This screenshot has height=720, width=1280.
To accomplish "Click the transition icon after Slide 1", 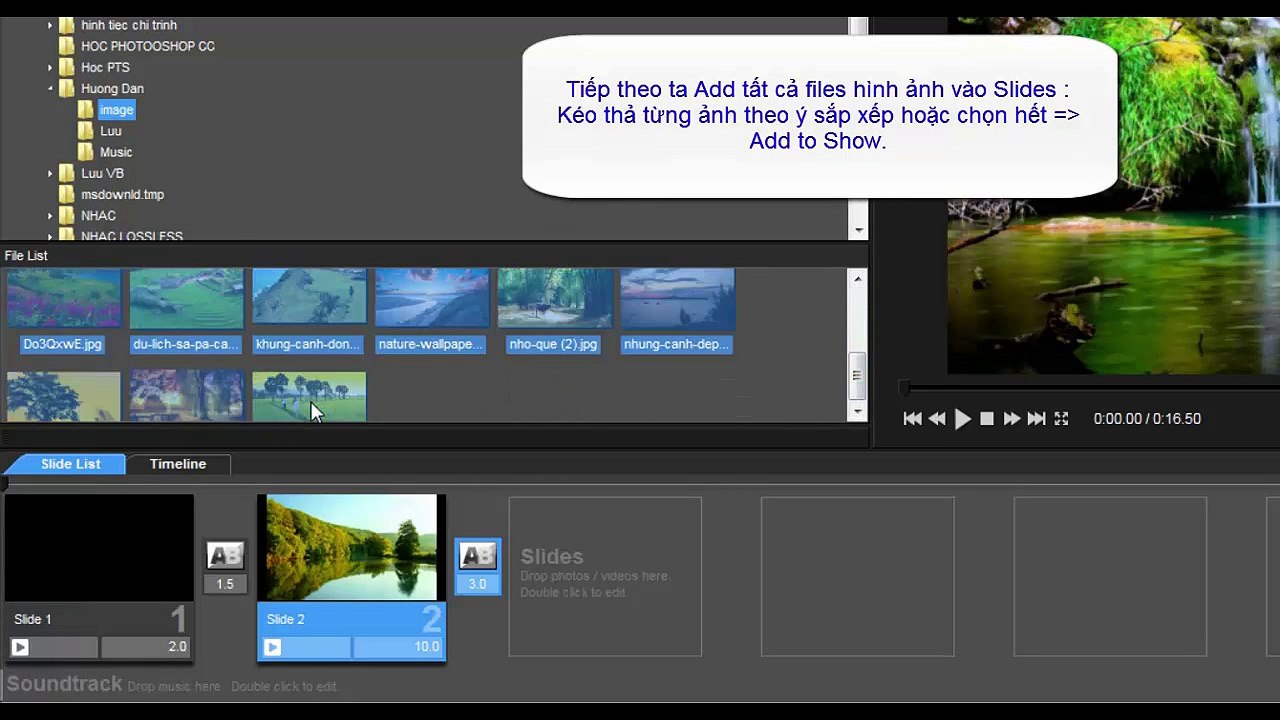I will [225, 556].
